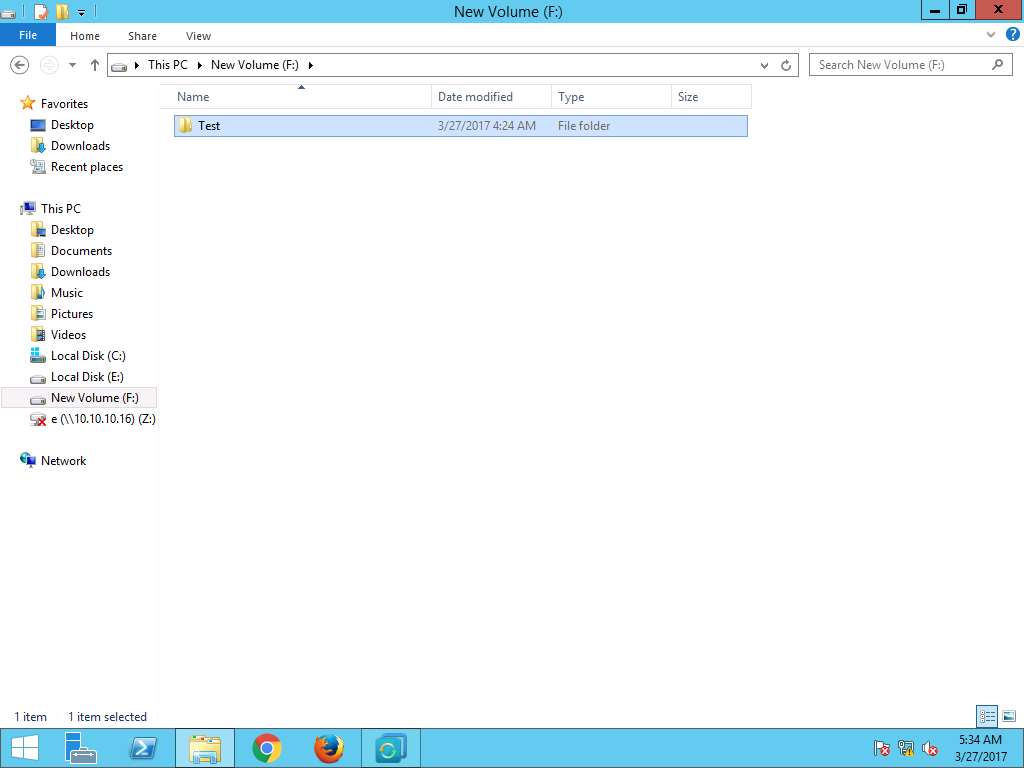This screenshot has width=1024, height=768.
Task: Switch to Large icons view button
Action: point(1009,716)
